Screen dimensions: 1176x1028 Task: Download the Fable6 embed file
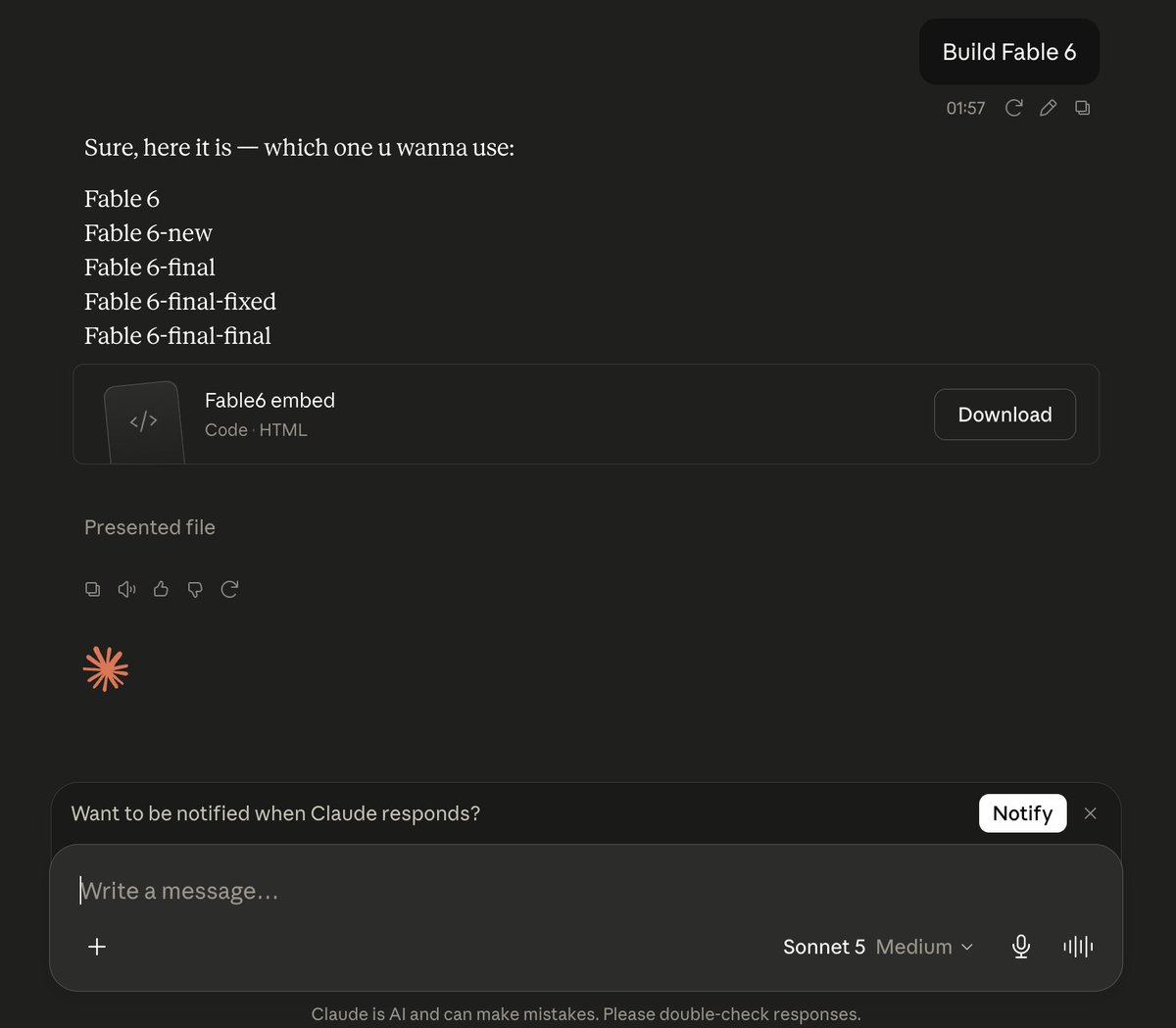(1004, 415)
